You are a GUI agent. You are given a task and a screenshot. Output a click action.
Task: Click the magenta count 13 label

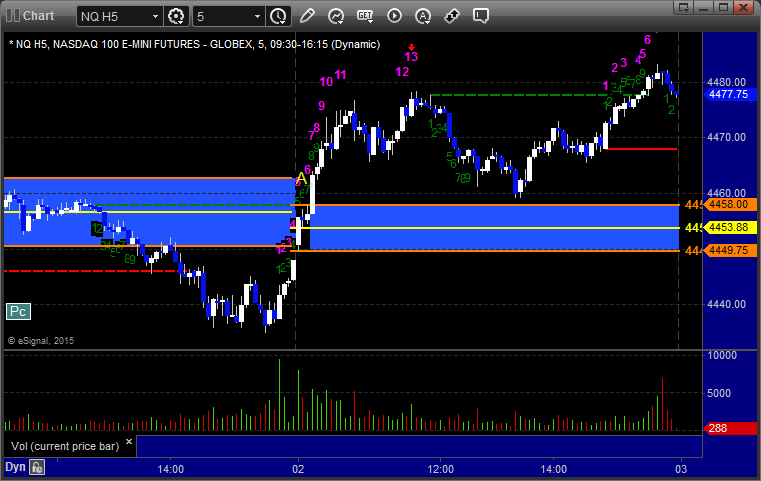(411, 57)
